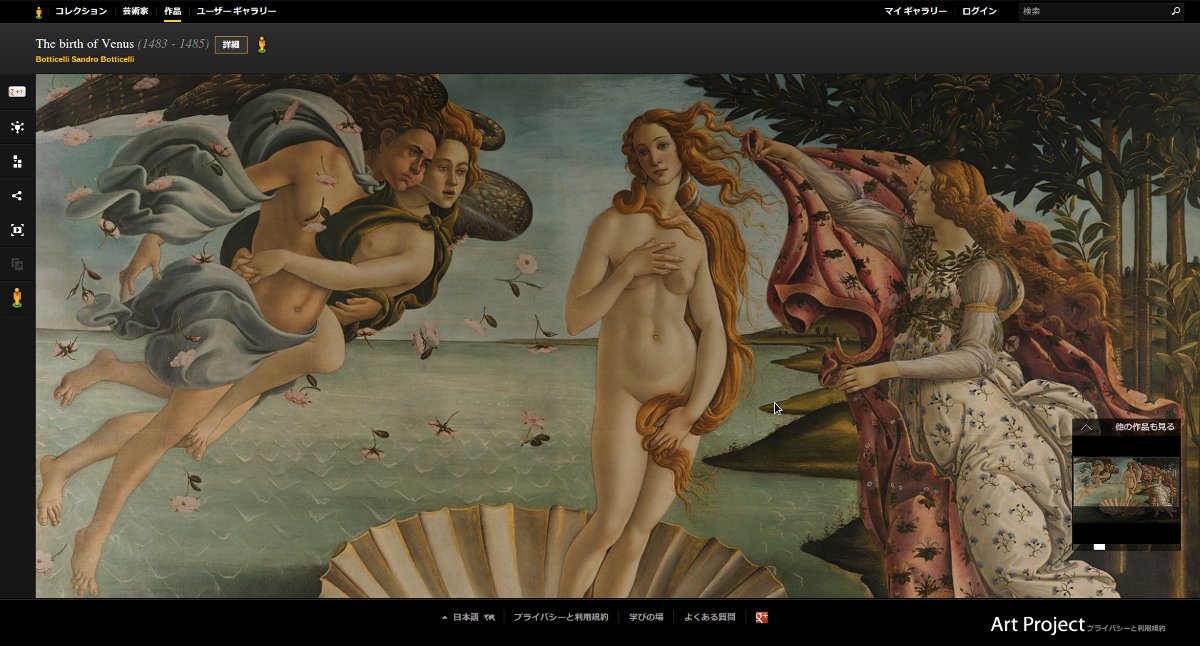Click the red Google+ icon in footer
This screenshot has width=1200, height=646.
pos(762,617)
